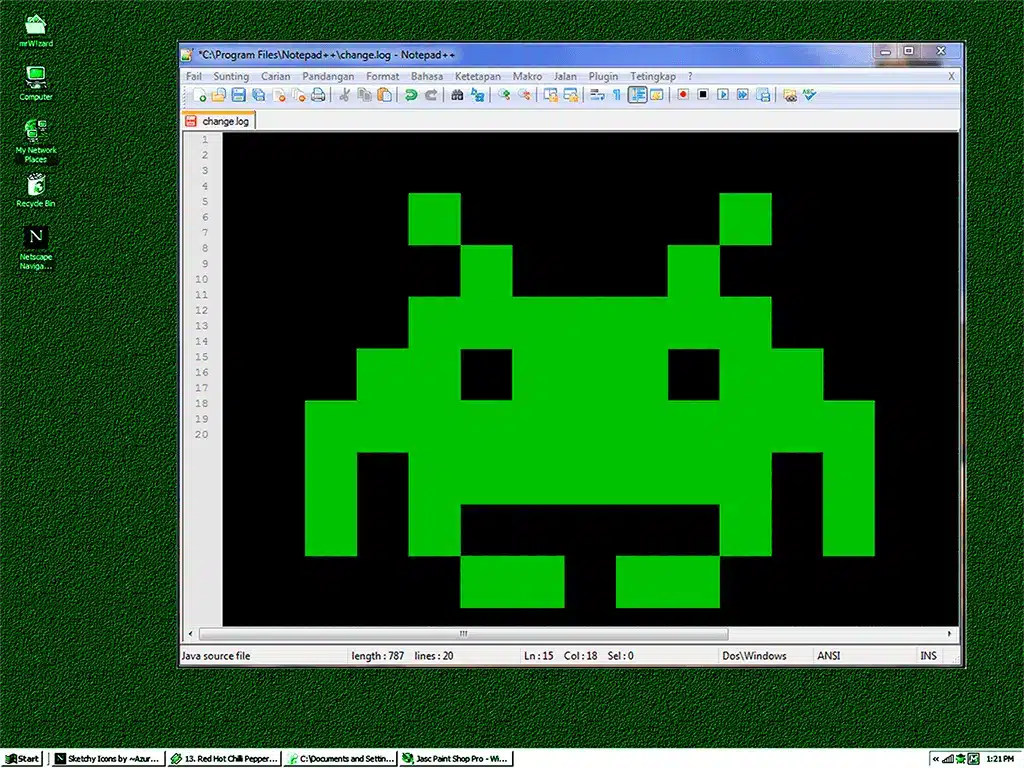
Task: Close the current document via toolbar icon
Action: point(279,95)
